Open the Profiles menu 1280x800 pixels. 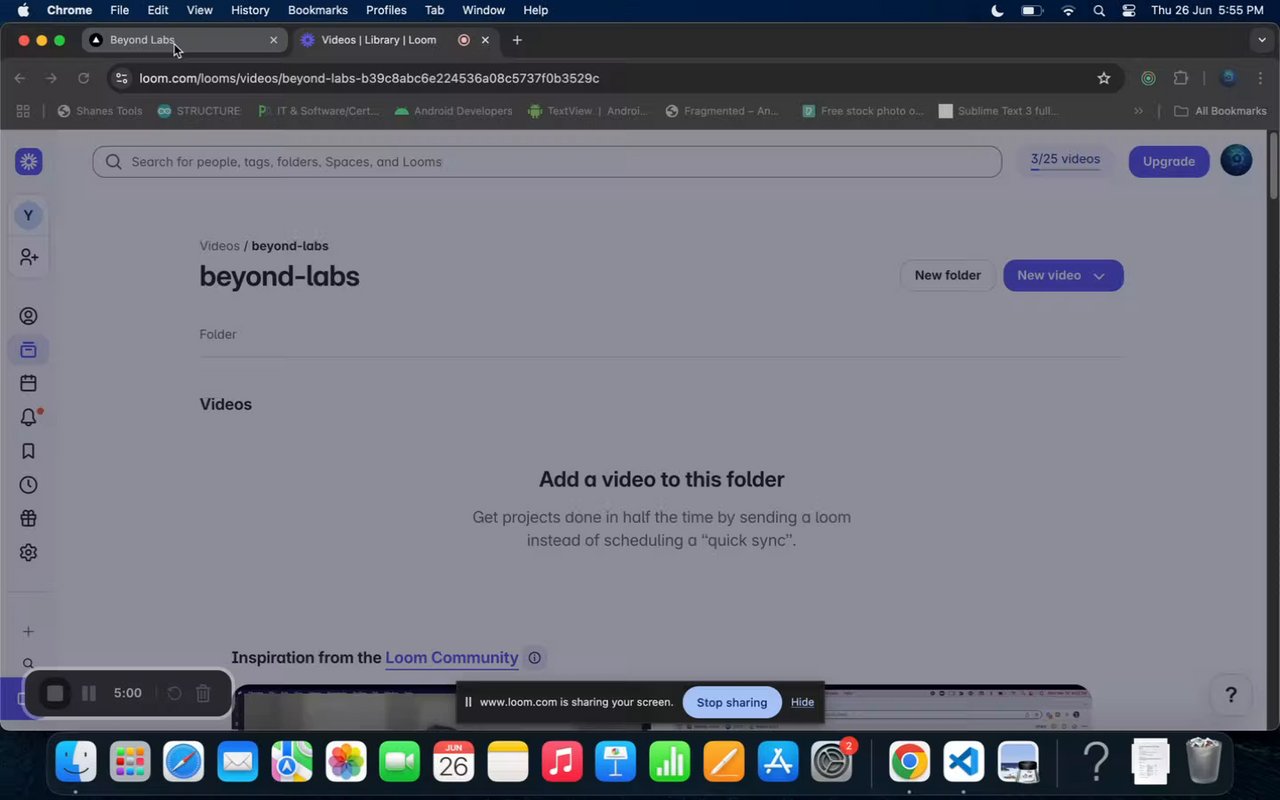point(386,10)
